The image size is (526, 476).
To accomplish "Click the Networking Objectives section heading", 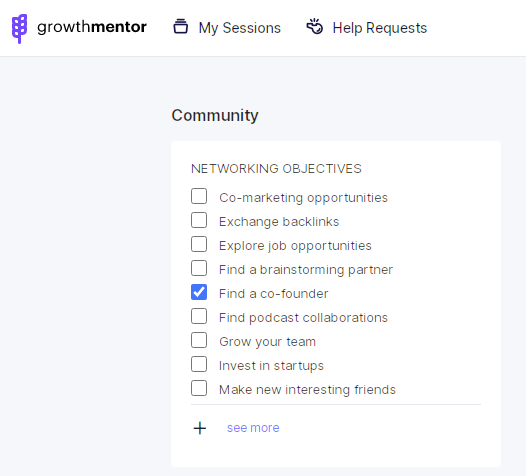I will pyautogui.click(x=276, y=168).
